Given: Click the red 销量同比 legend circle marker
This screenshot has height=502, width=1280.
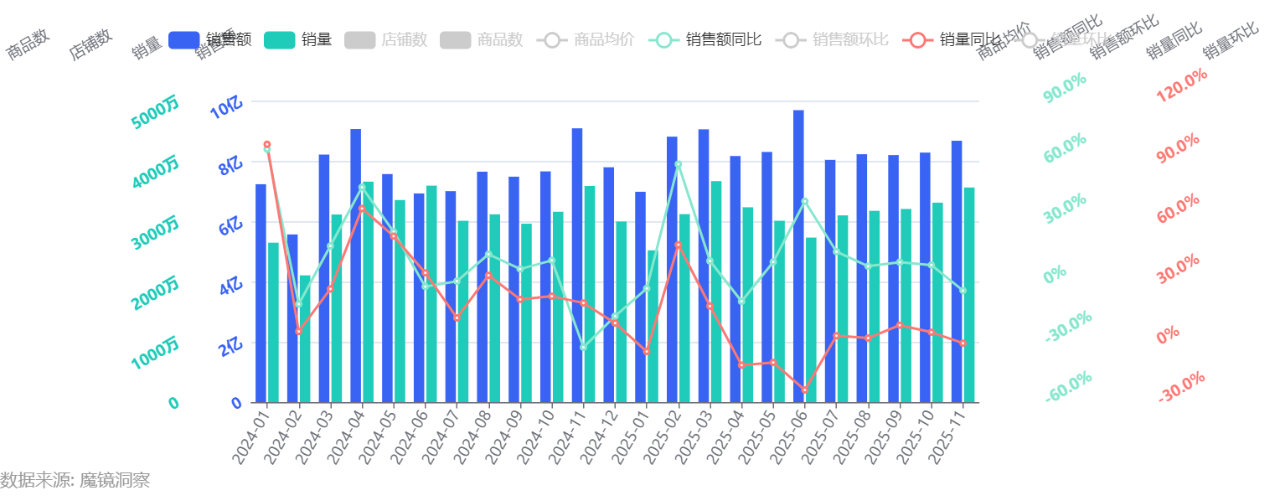Looking at the screenshot, I should 918,40.
